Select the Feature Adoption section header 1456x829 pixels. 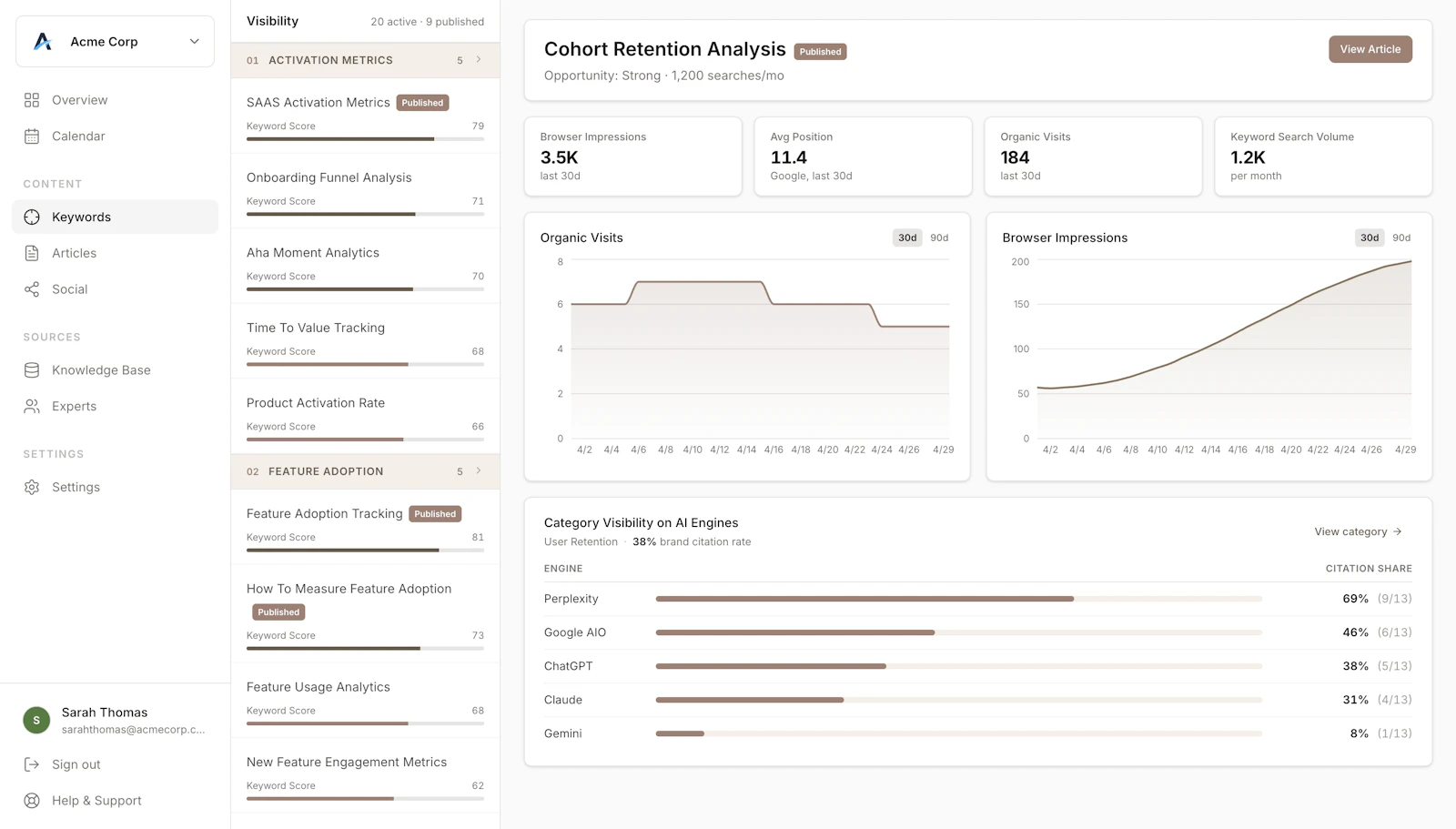(x=365, y=471)
